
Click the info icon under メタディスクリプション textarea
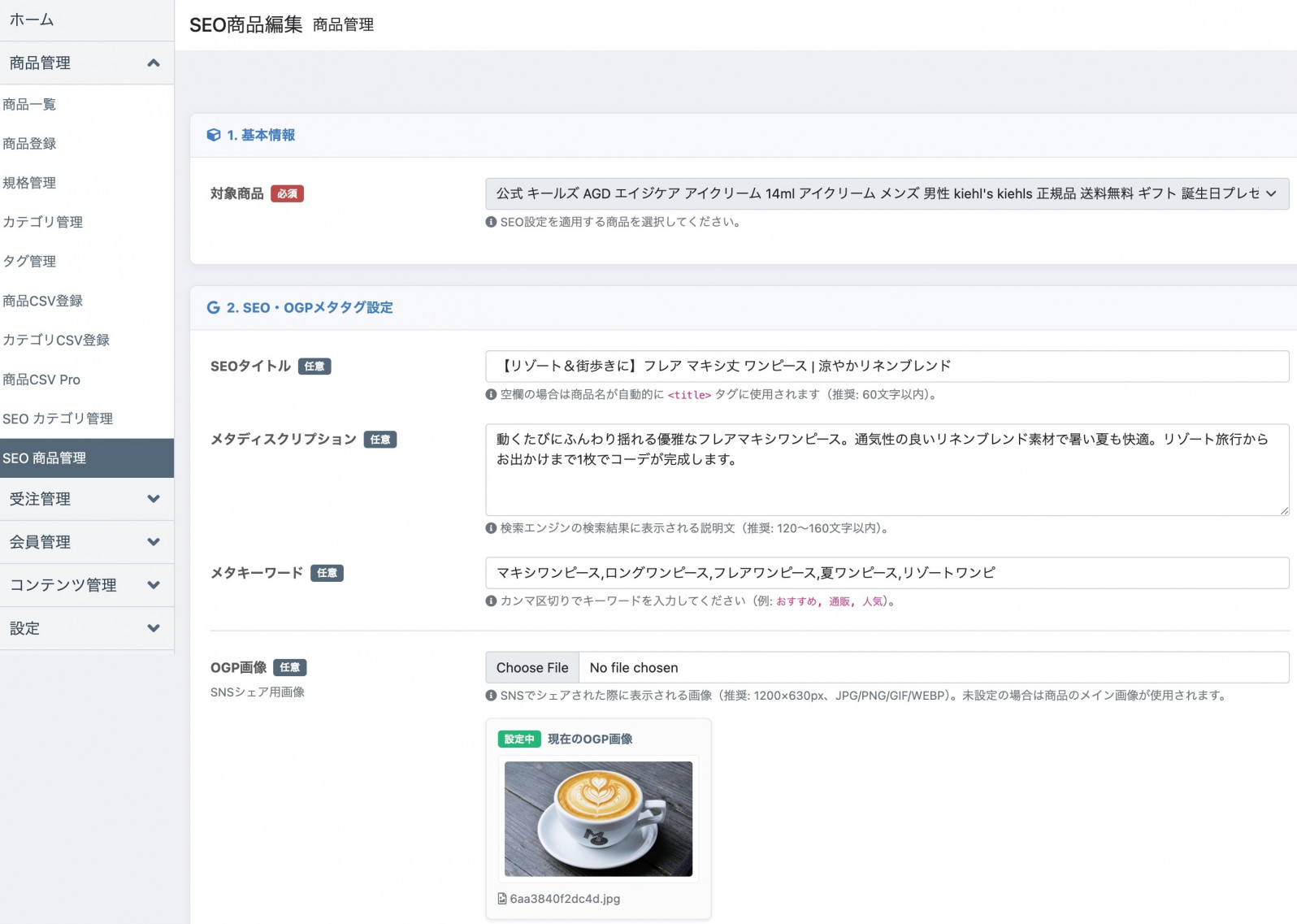(x=491, y=528)
